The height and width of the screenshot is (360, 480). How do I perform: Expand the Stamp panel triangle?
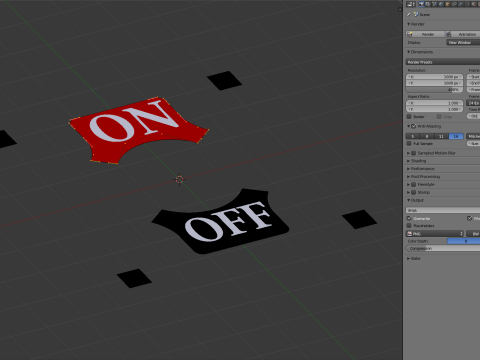tap(409, 192)
